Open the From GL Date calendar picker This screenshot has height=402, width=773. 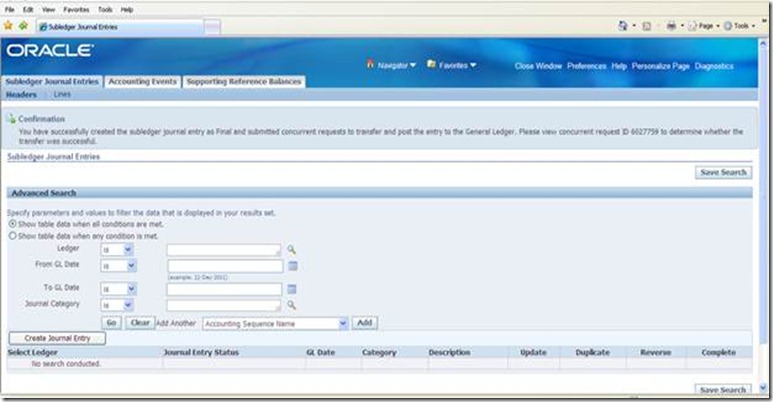(x=293, y=266)
